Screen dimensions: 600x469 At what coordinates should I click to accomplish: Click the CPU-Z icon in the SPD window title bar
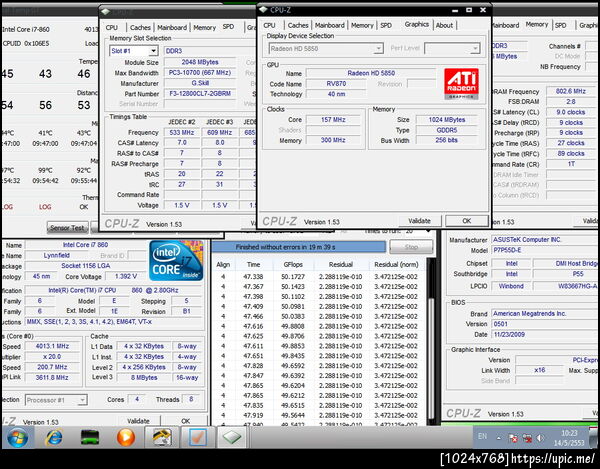pyautogui.click(x=105, y=13)
